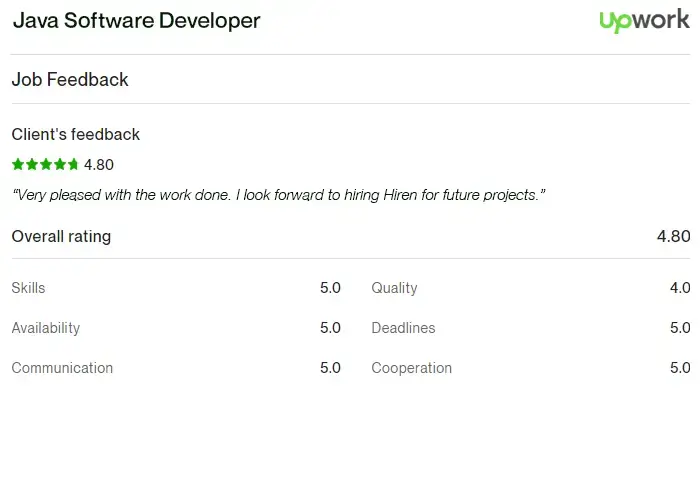Click the Availability rating label

coord(46,328)
